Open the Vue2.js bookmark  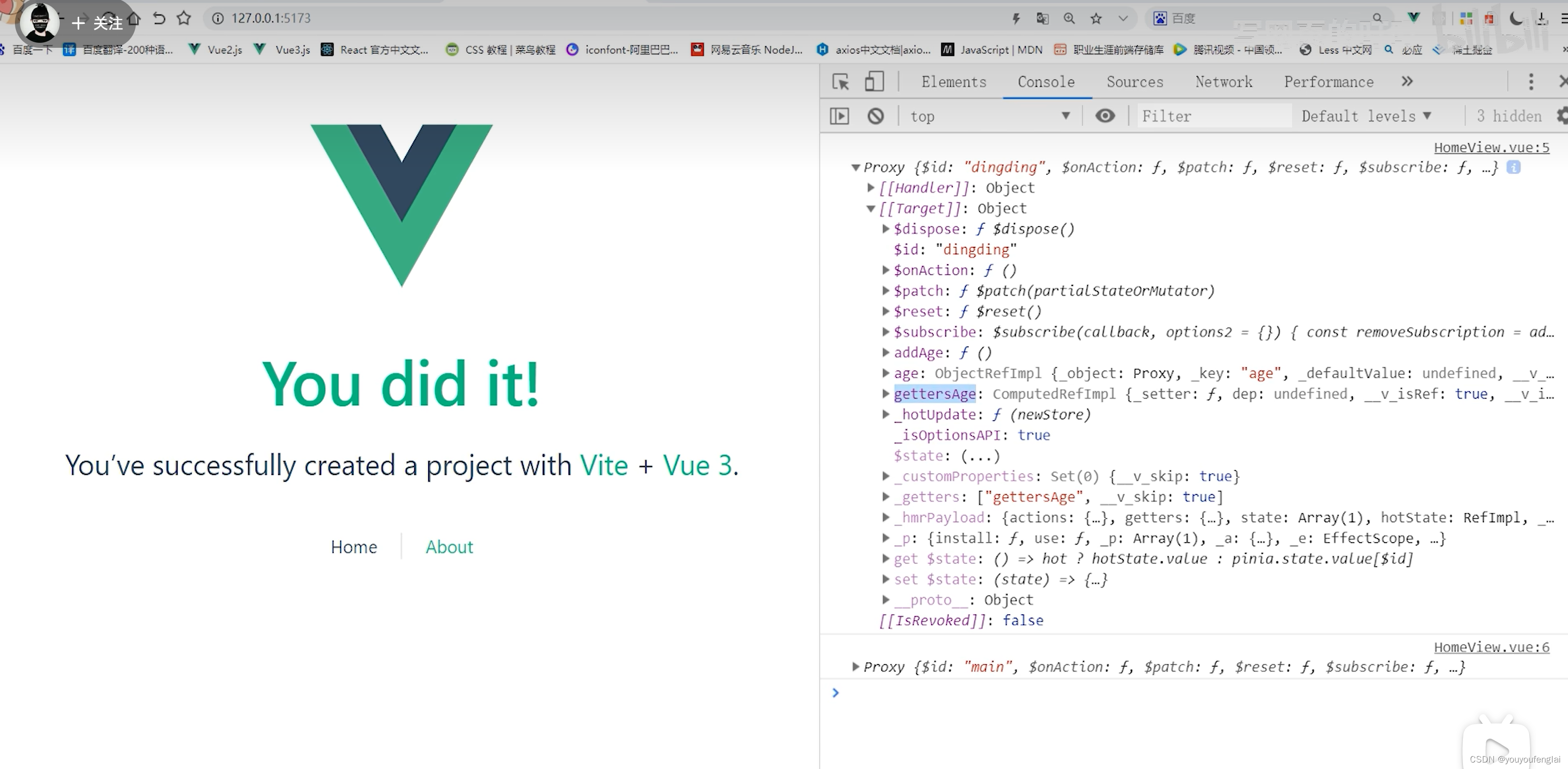(215, 49)
